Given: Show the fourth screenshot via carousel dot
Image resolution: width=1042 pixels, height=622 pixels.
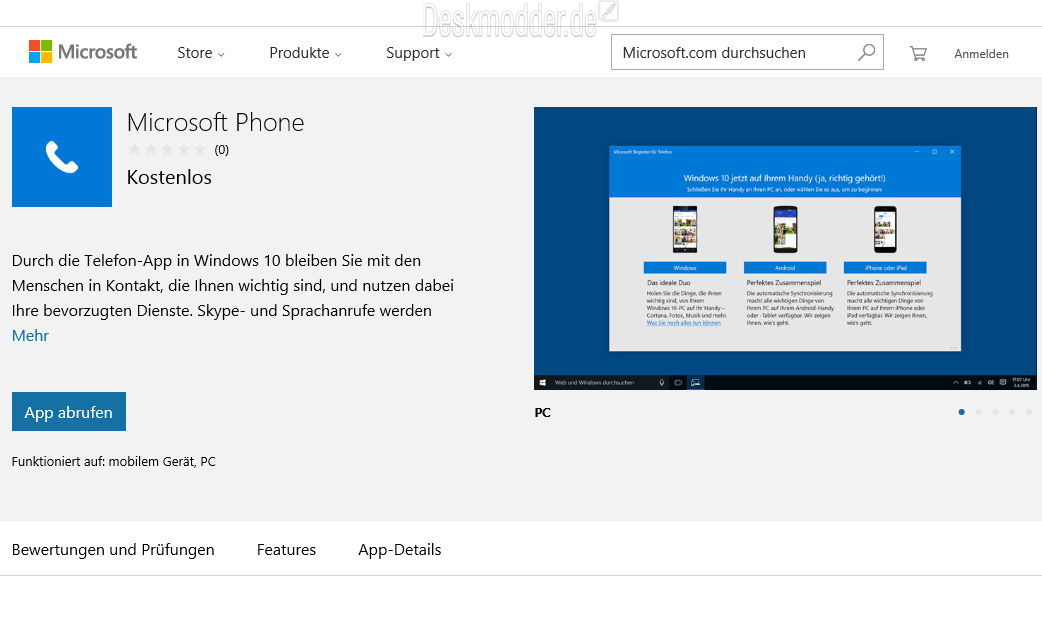Looking at the screenshot, I should coord(1011,412).
